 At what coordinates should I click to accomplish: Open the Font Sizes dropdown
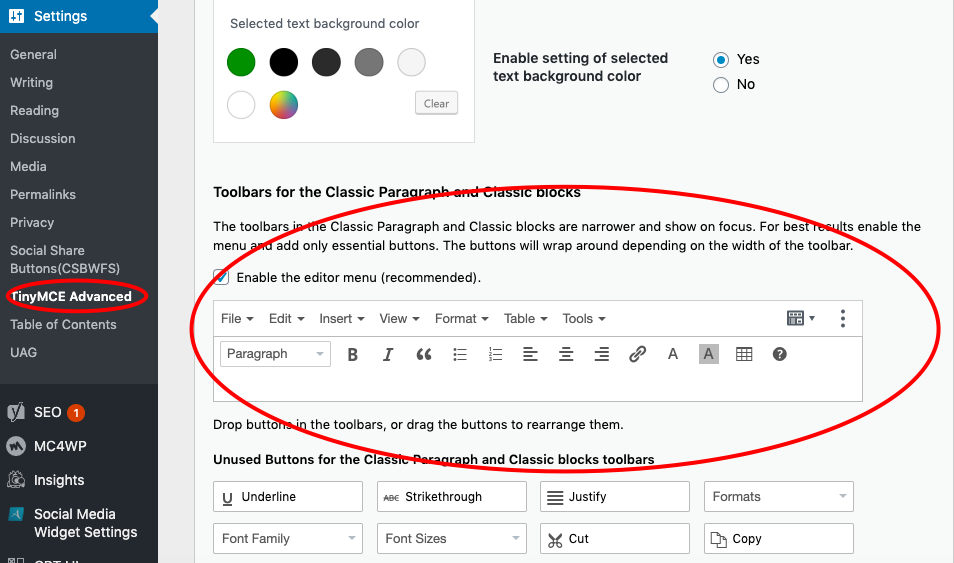(x=451, y=539)
